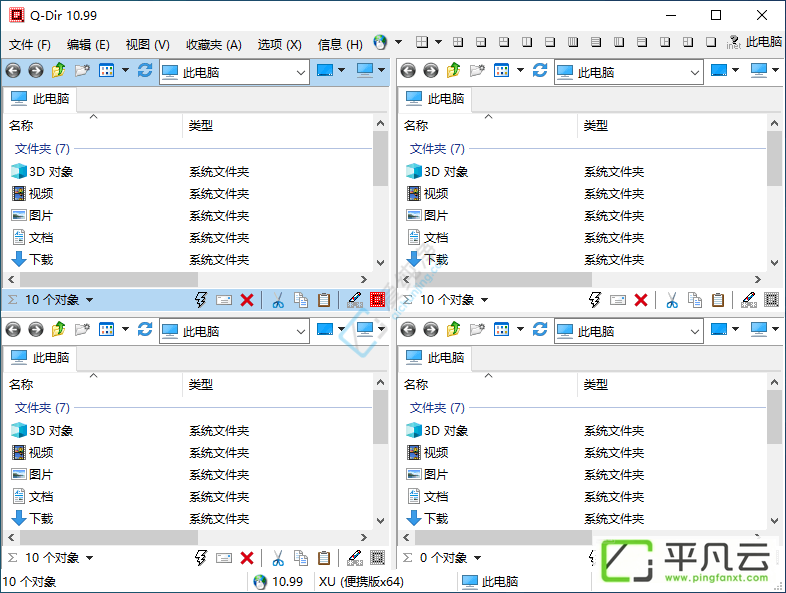Sort by 类型 column in top-right pane

pyautogui.click(x=672, y=125)
